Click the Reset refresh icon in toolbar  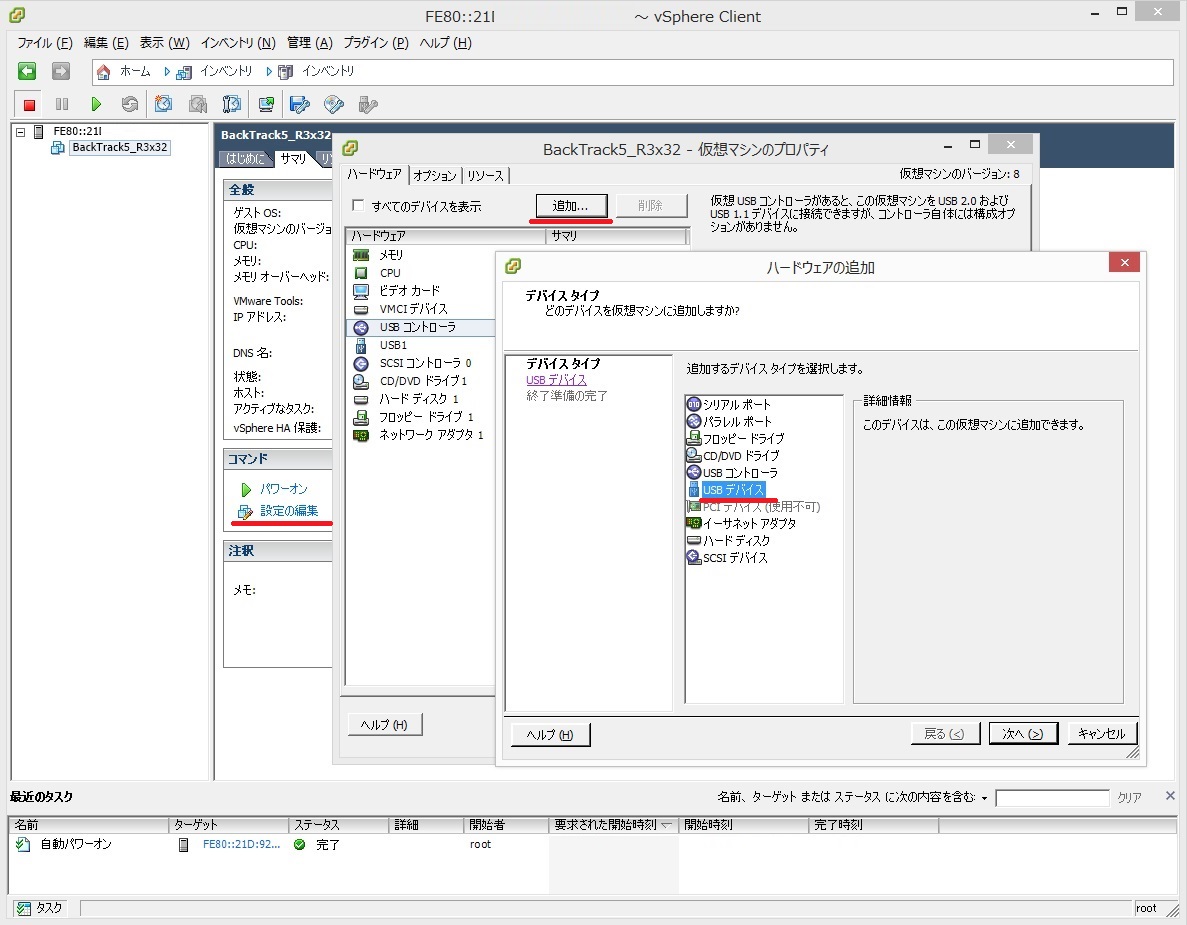[x=129, y=104]
